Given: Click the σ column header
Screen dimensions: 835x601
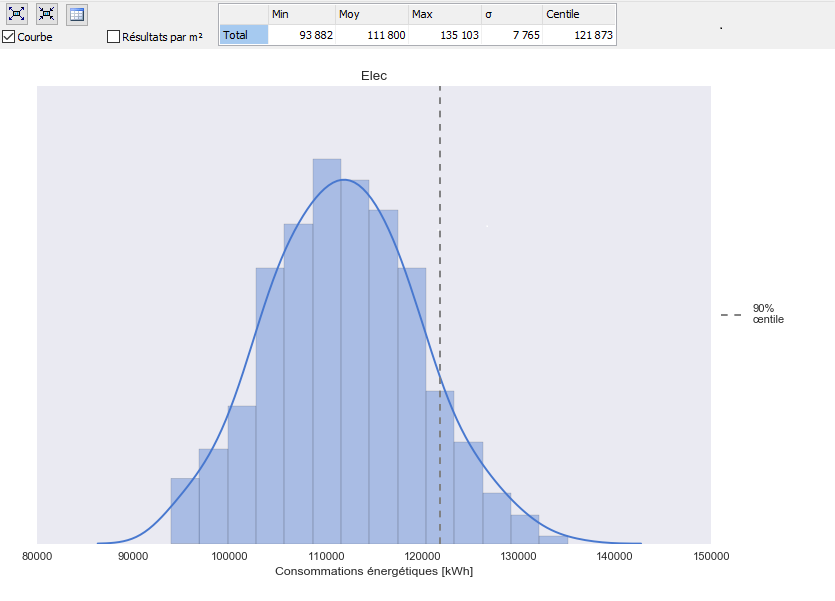Looking at the screenshot, I should tap(512, 14).
